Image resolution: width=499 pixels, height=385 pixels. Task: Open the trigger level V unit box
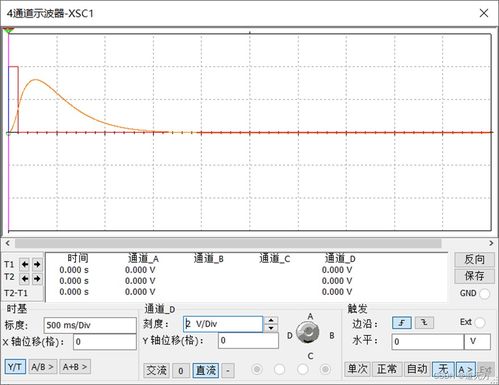(x=477, y=342)
